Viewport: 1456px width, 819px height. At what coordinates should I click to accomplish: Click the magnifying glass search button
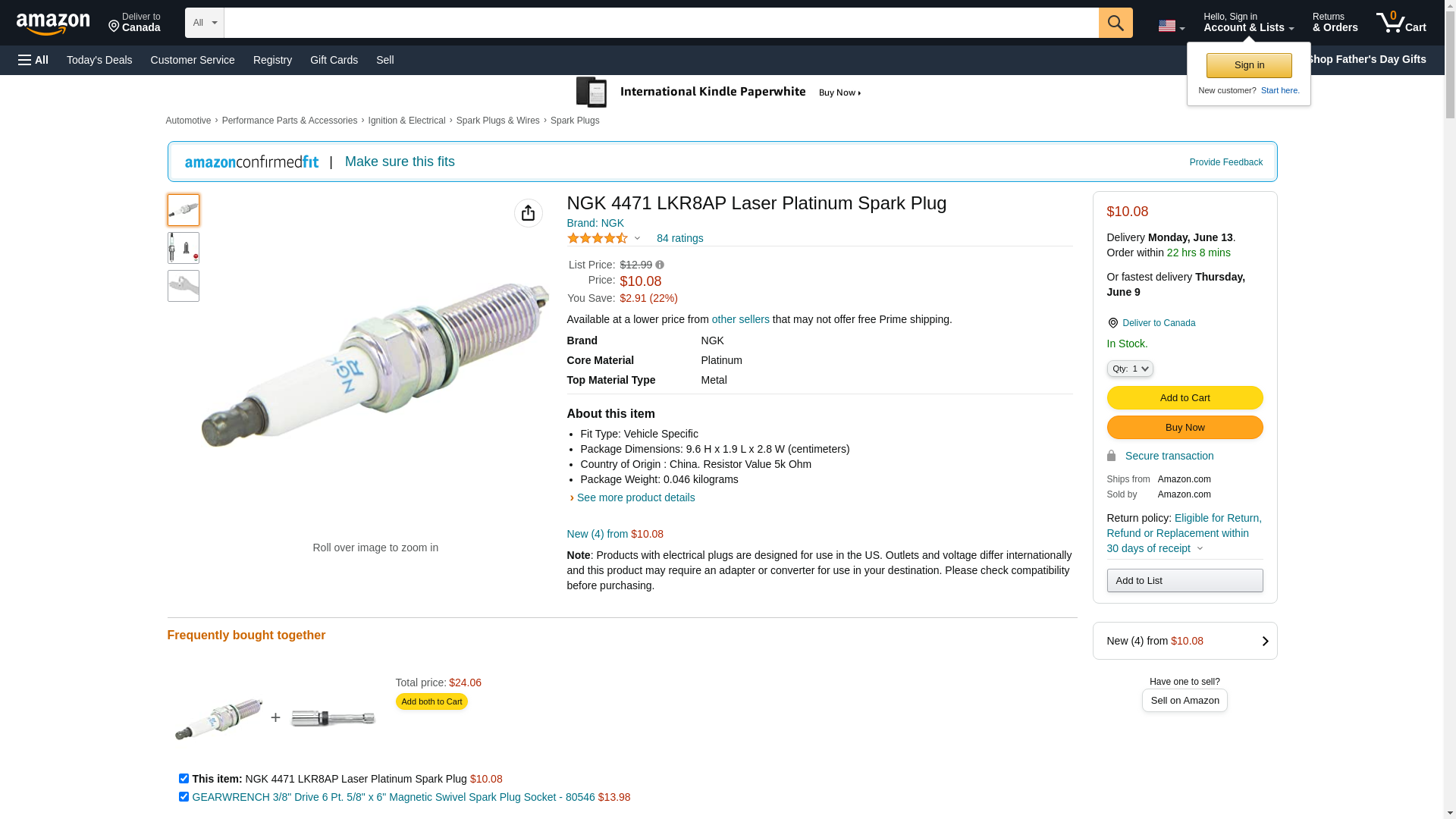pos(1115,23)
